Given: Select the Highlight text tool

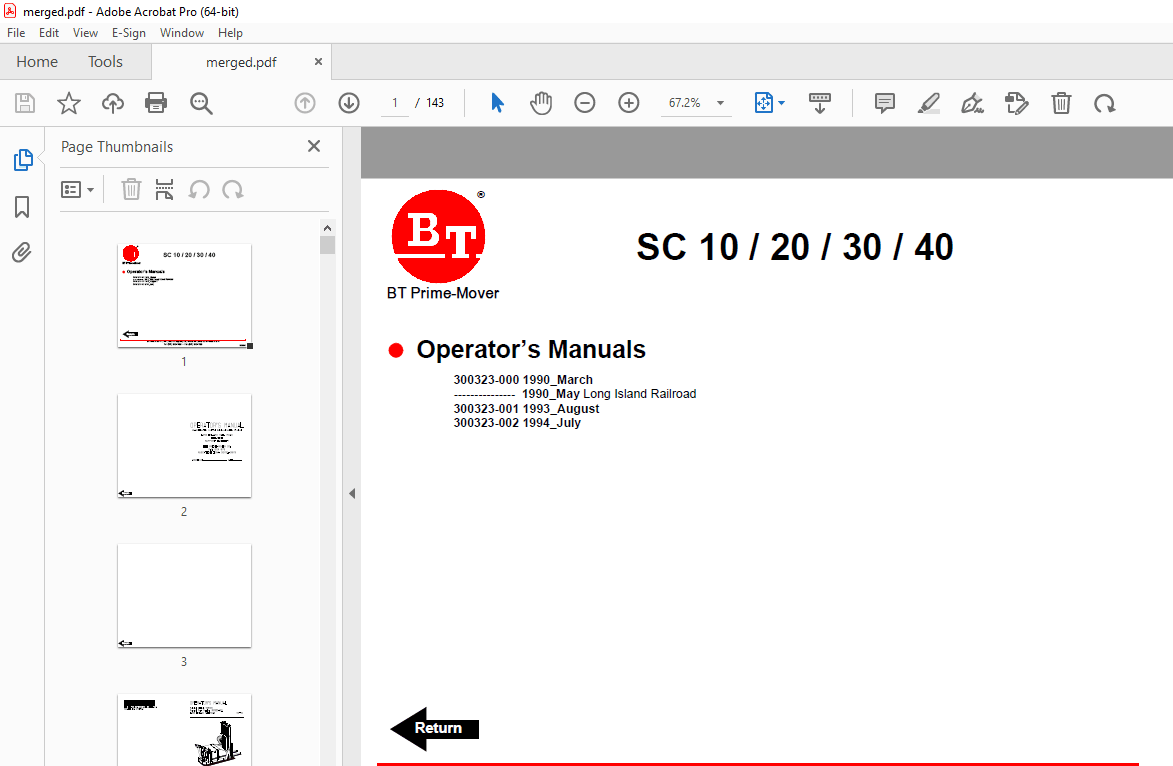Looking at the screenshot, I should click(x=928, y=102).
